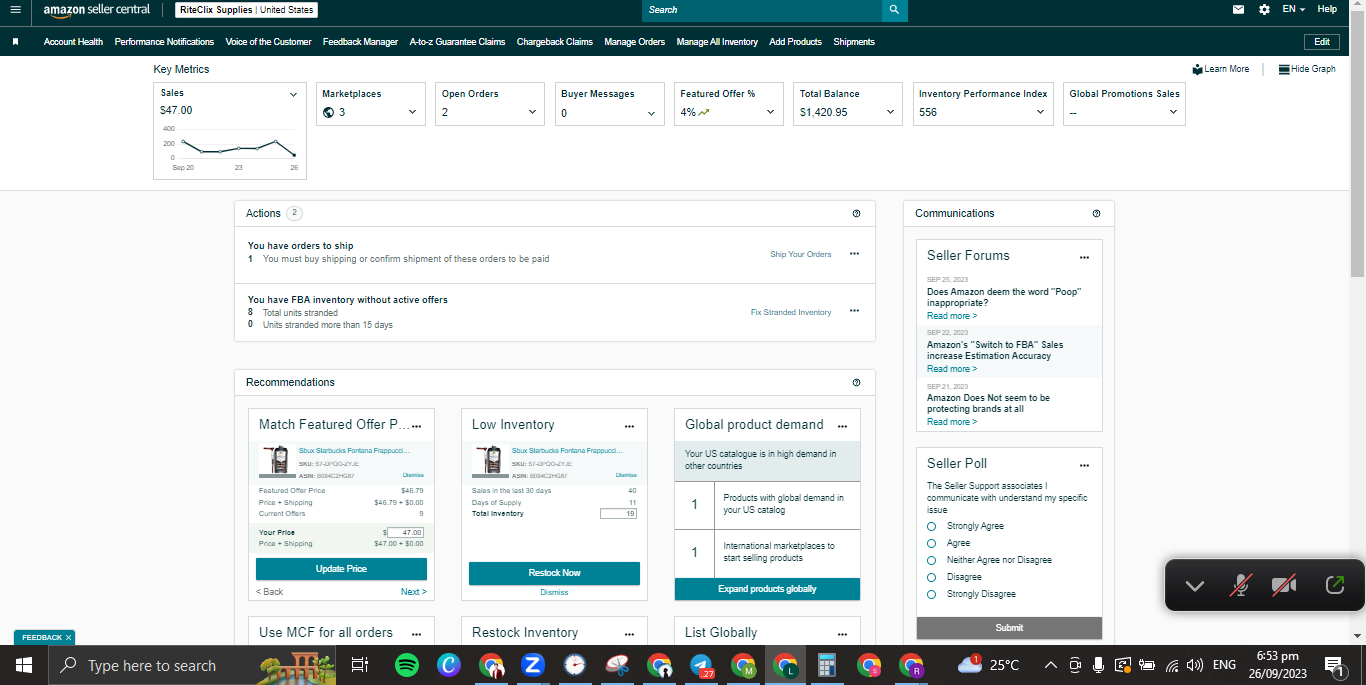Open Use MCF for all orders ellipsis

416,634
